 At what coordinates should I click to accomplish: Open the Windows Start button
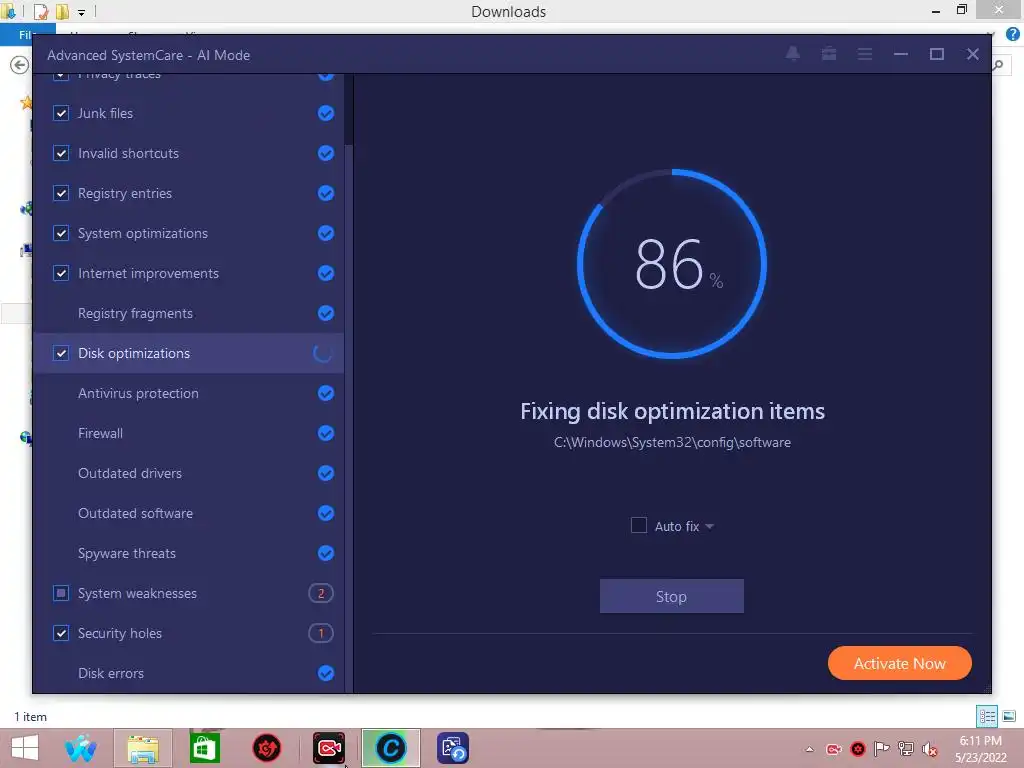25,748
